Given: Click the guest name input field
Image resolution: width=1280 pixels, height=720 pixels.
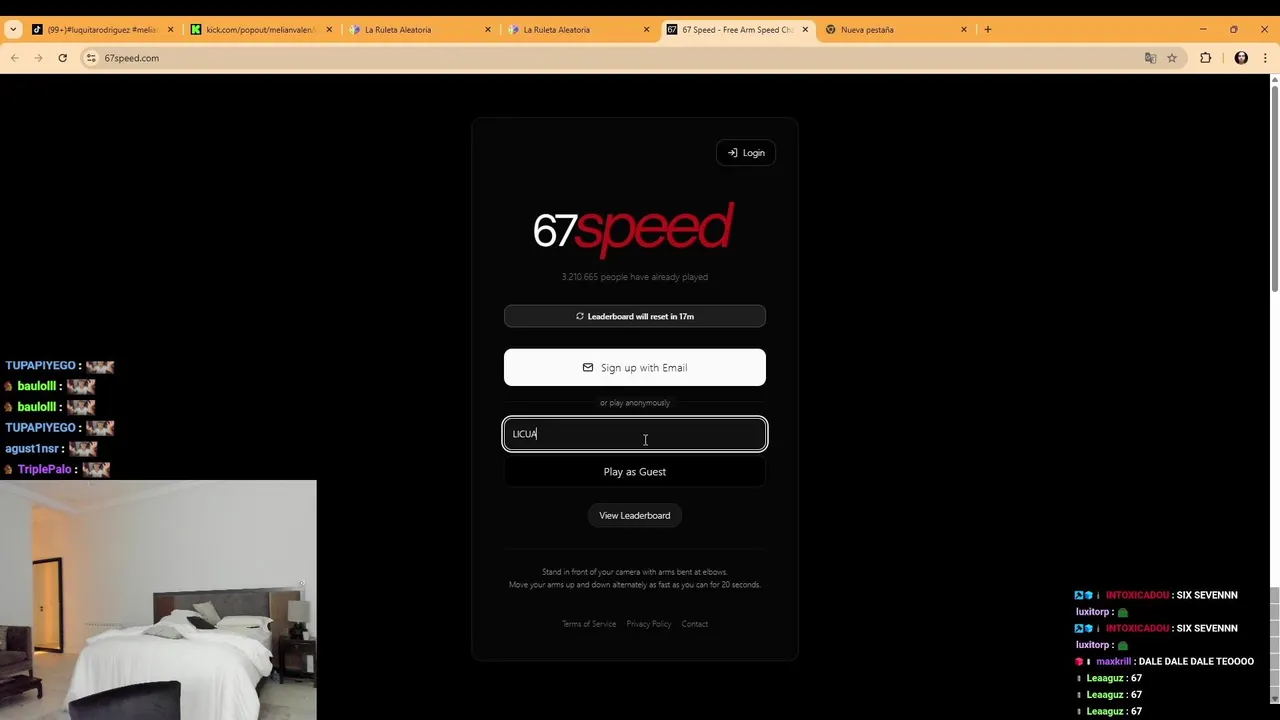Looking at the screenshot, I should 635,434.
